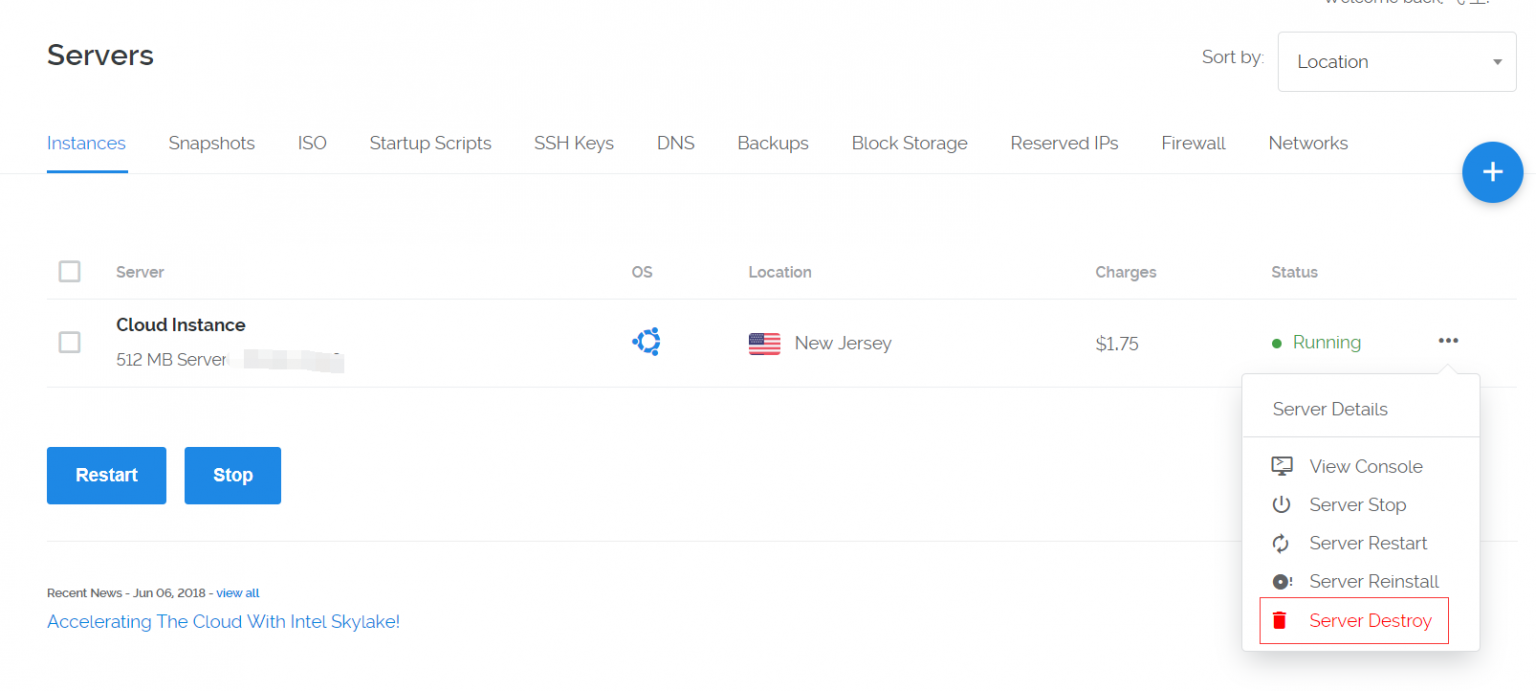The width and height of the screenshot is (1536, 691).
Task: Open the Cloud Instance server name
Action: pos(180,325)
